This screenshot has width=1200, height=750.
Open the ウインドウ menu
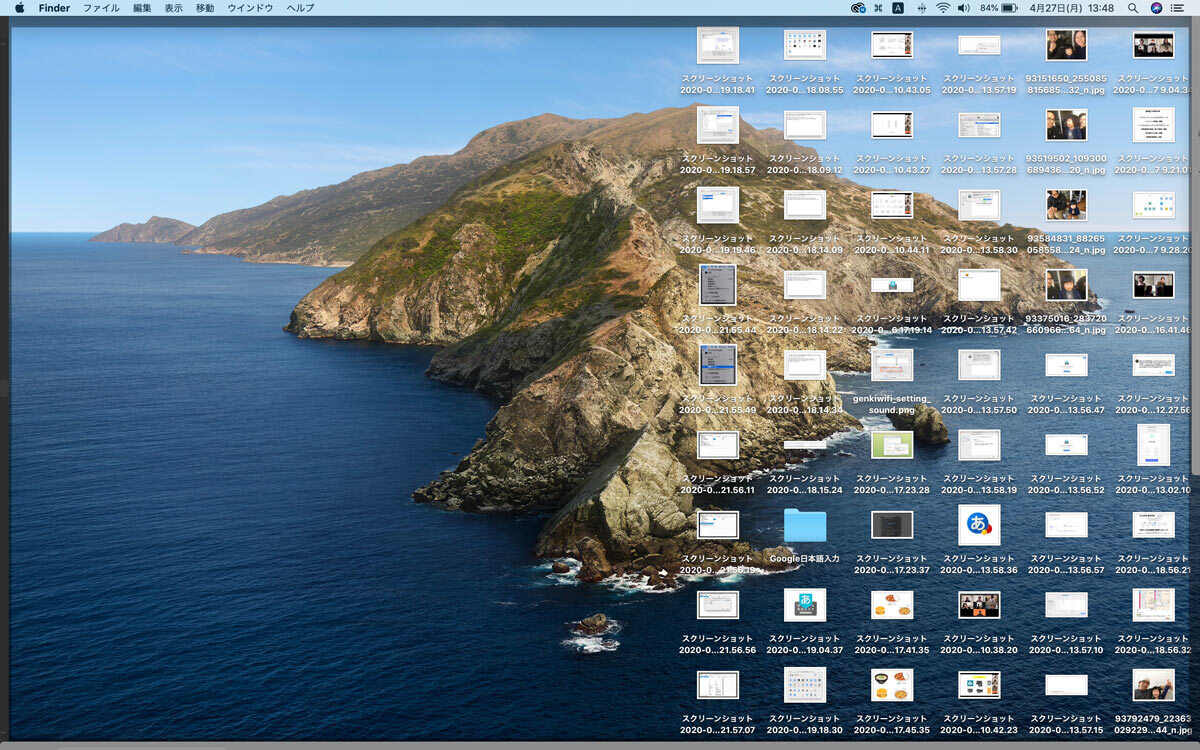click(250, 8)
